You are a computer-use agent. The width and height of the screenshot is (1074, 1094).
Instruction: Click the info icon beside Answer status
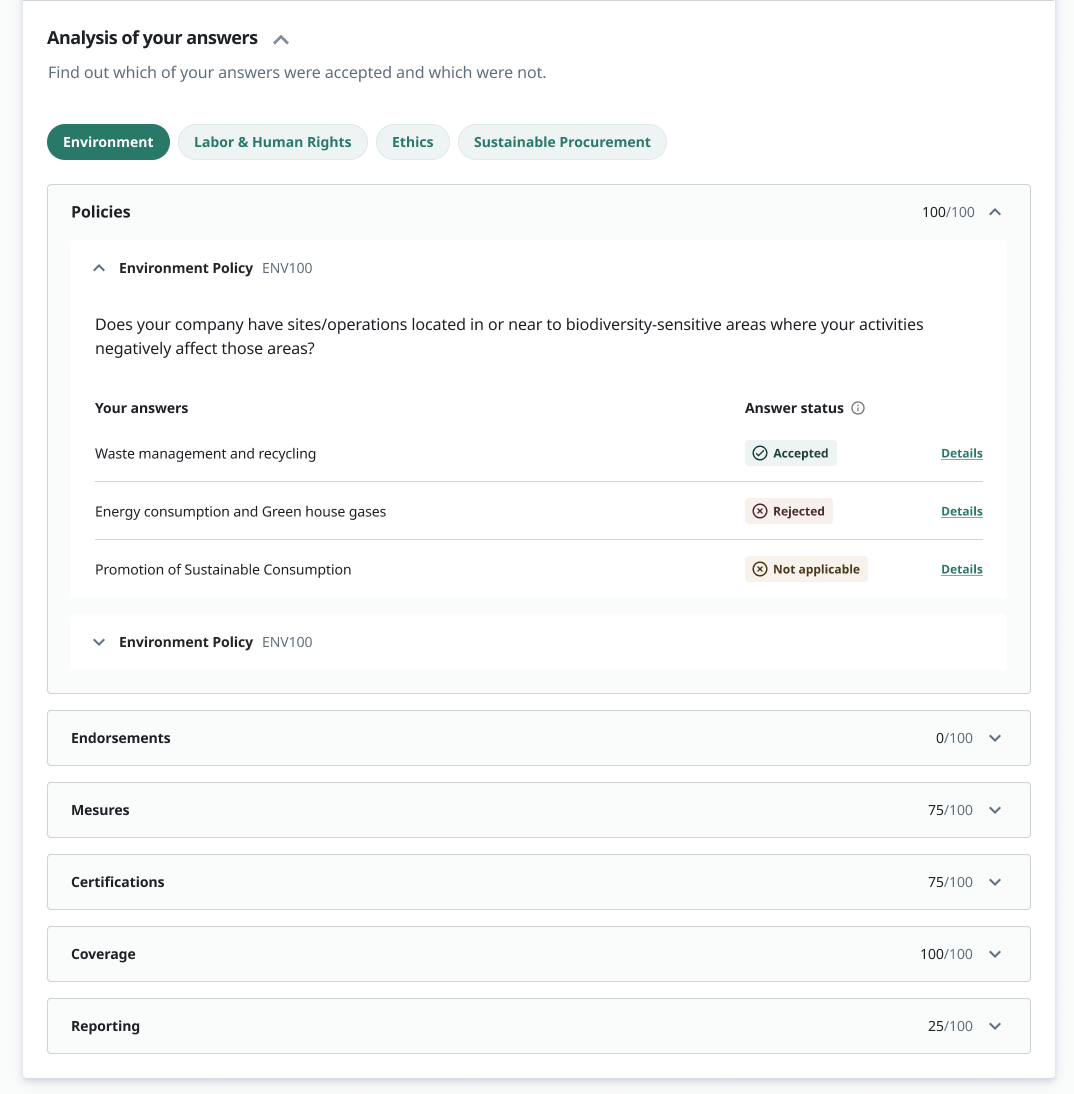click(858, 408)
